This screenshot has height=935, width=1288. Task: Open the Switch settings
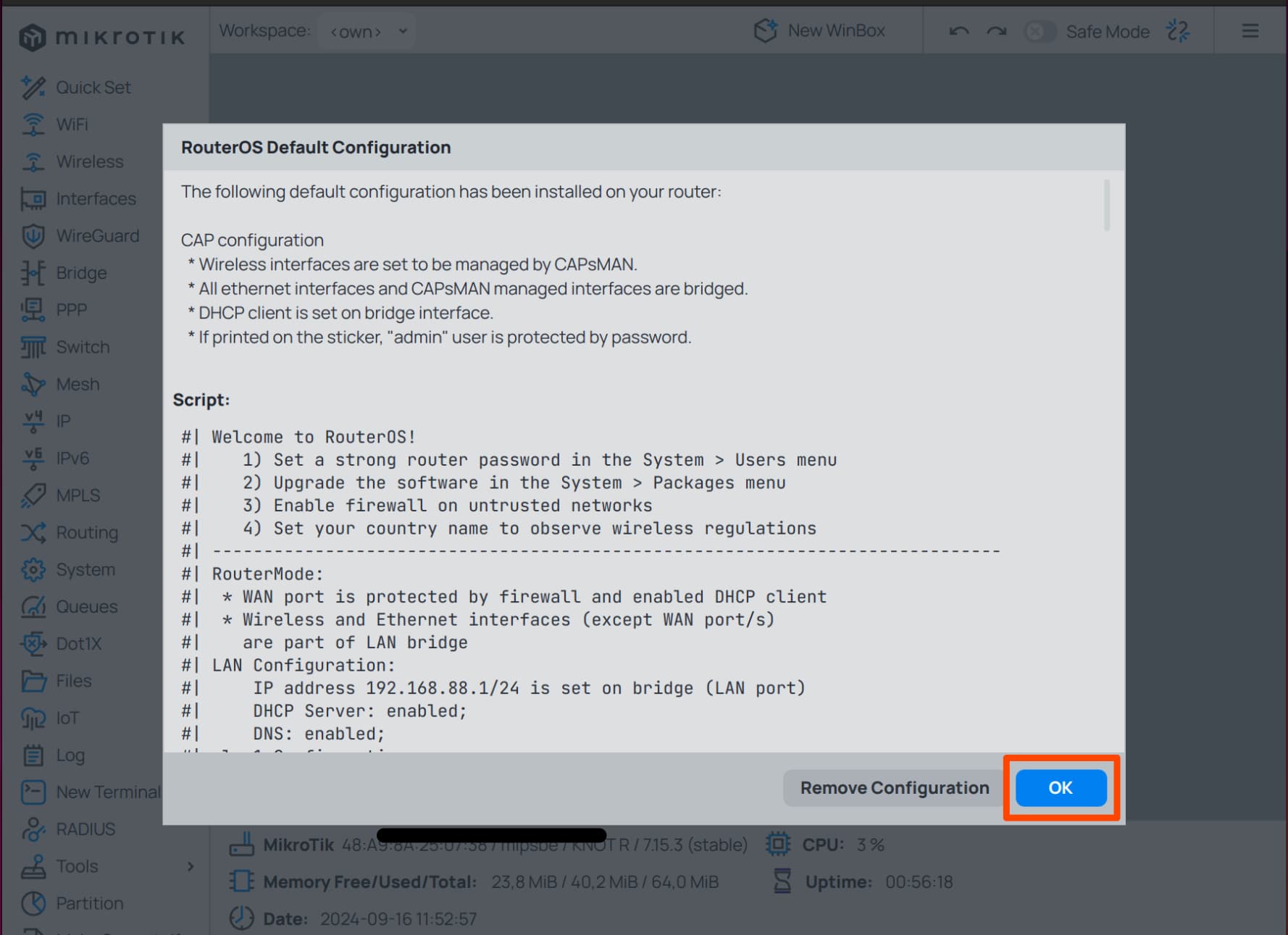tap(83, 347)
